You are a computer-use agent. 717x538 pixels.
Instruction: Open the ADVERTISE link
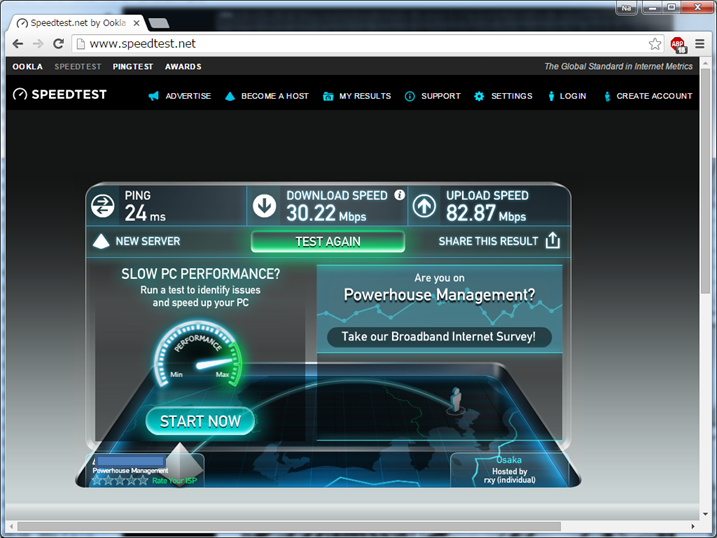point(188,96)
